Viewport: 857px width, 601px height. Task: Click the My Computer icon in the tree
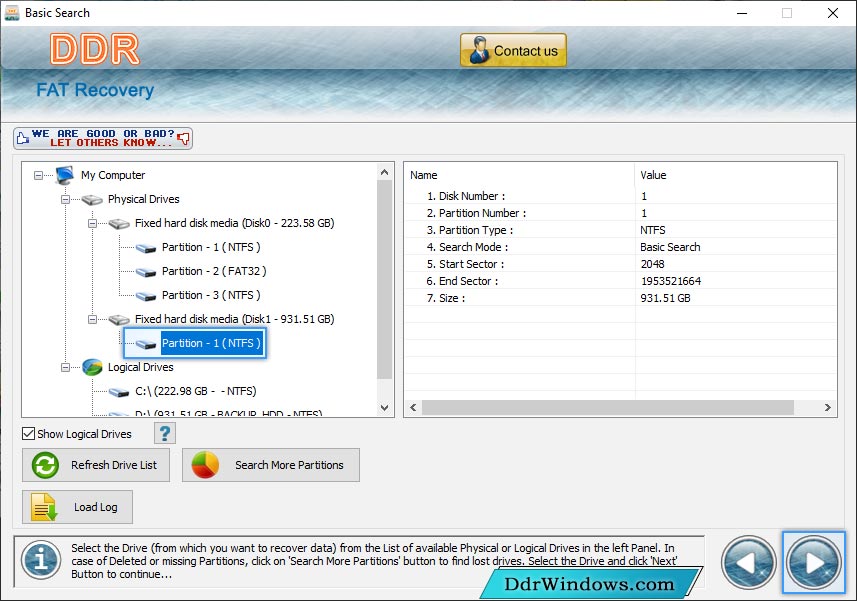pyautogui.click(x=65, y=175)
